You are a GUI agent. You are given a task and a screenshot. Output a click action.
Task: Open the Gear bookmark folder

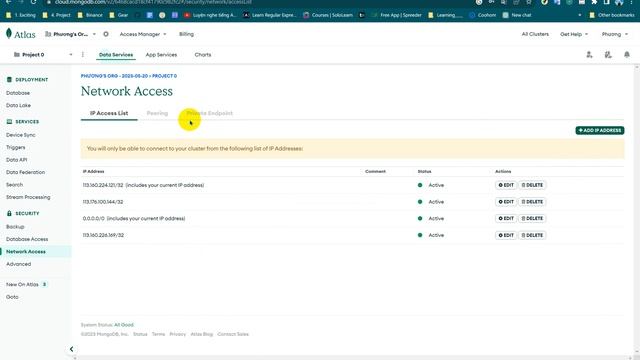coord(119,15)
